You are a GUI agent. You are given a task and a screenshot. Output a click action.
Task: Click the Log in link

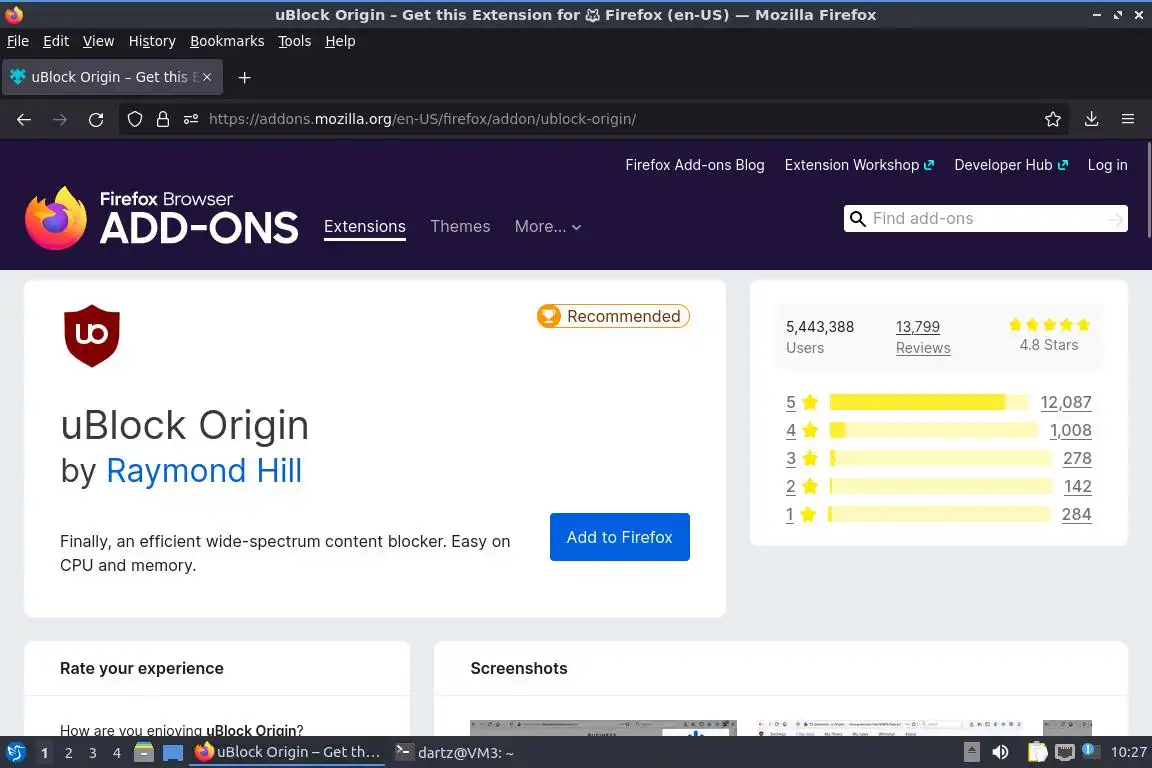point(1107,165)
